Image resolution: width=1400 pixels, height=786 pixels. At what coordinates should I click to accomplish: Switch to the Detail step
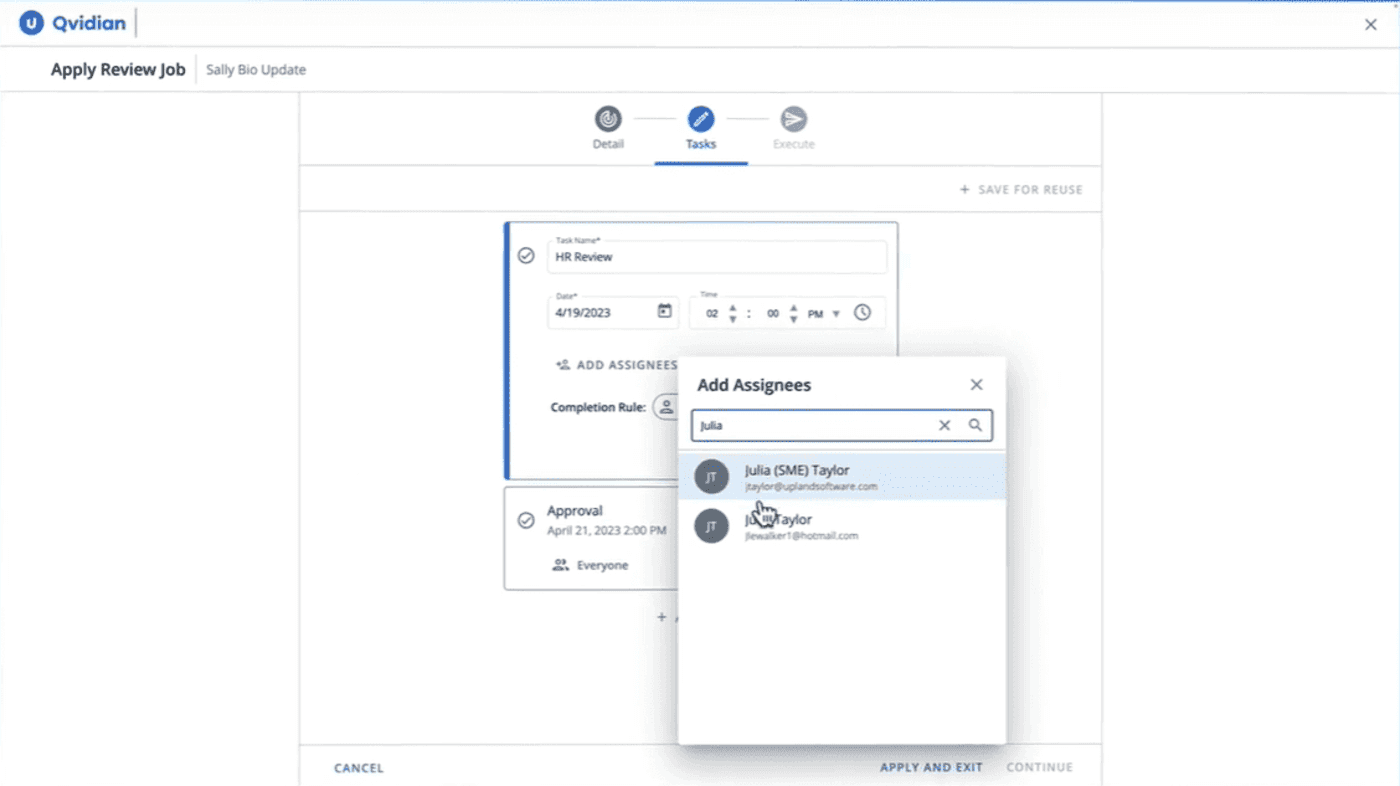pyautogui.click(x=608, y=117)
